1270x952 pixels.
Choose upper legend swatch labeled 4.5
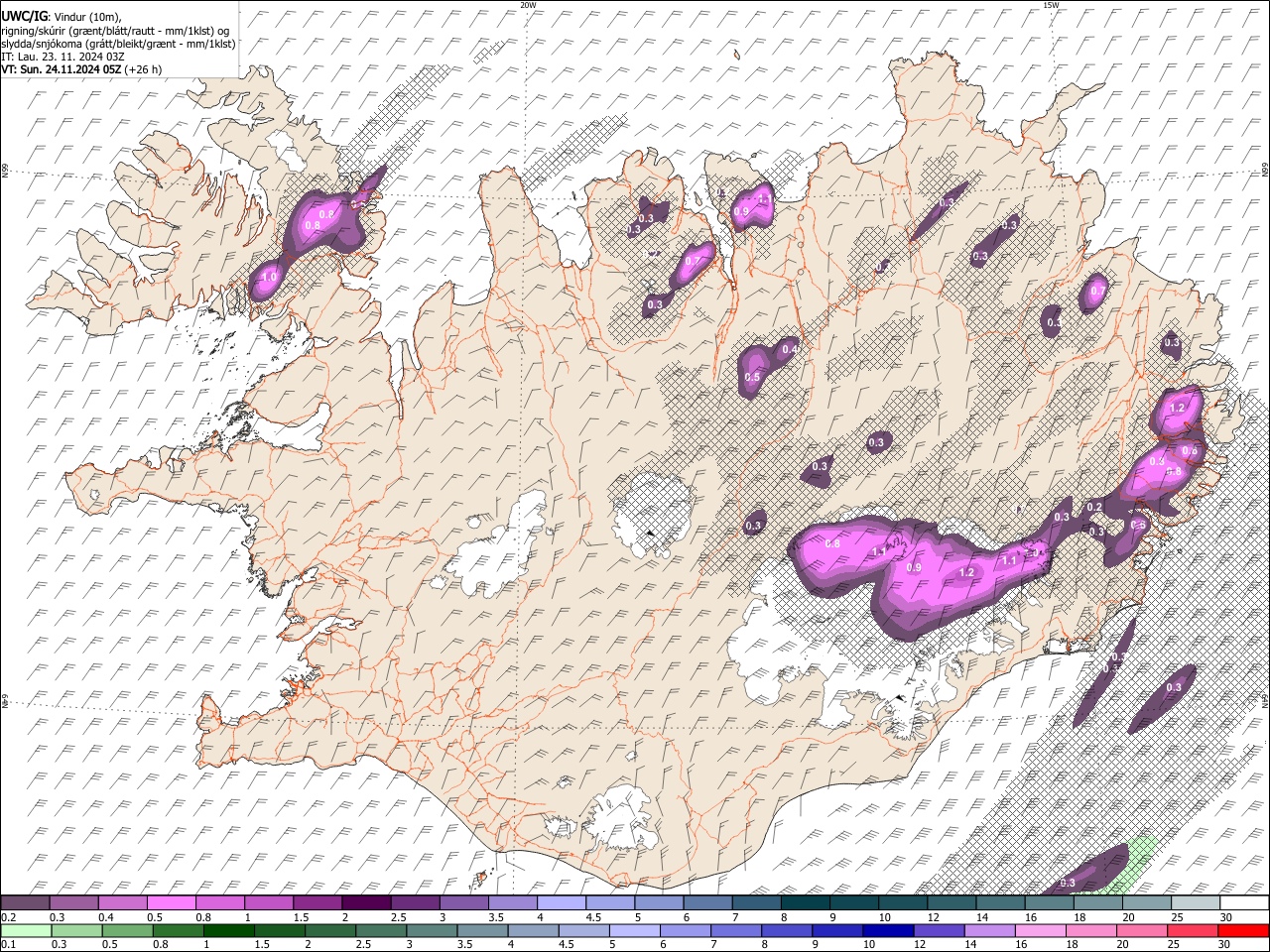609,902
